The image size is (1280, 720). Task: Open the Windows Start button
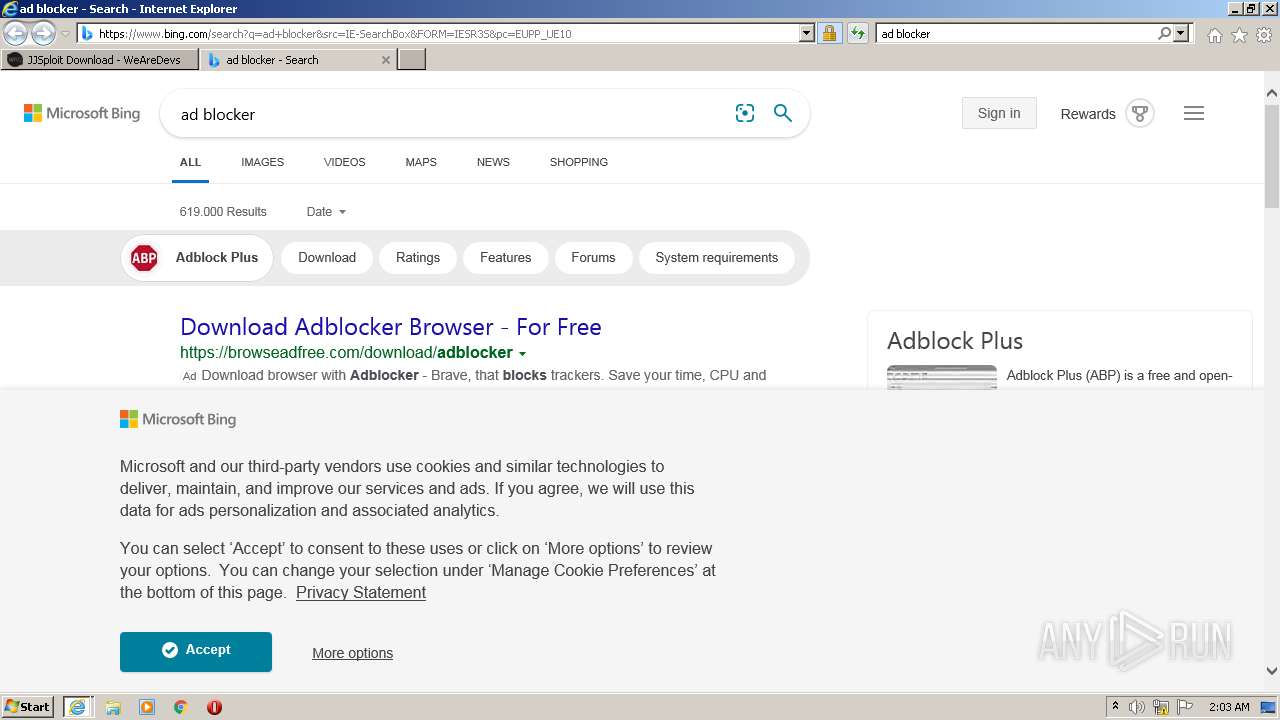pyautogui.click(x=28, y=707)
